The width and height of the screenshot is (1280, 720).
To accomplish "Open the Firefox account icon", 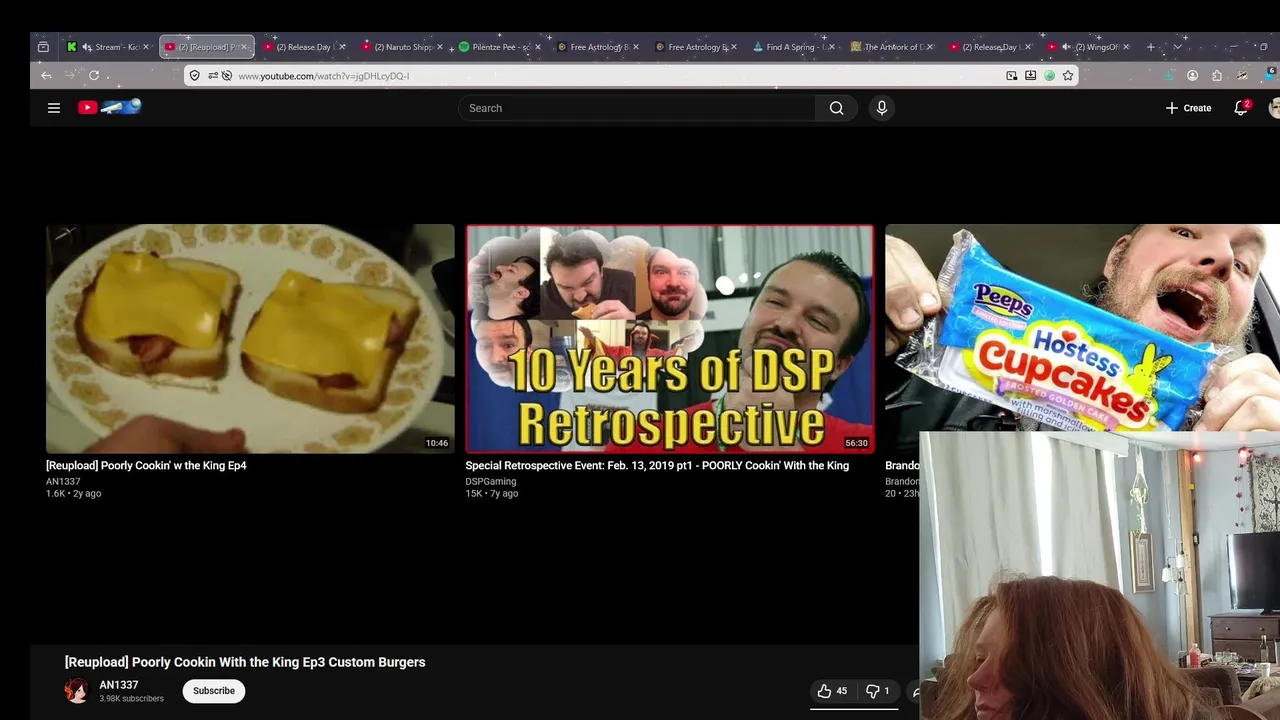I will pyautogui.click(x=1192, y=75).
